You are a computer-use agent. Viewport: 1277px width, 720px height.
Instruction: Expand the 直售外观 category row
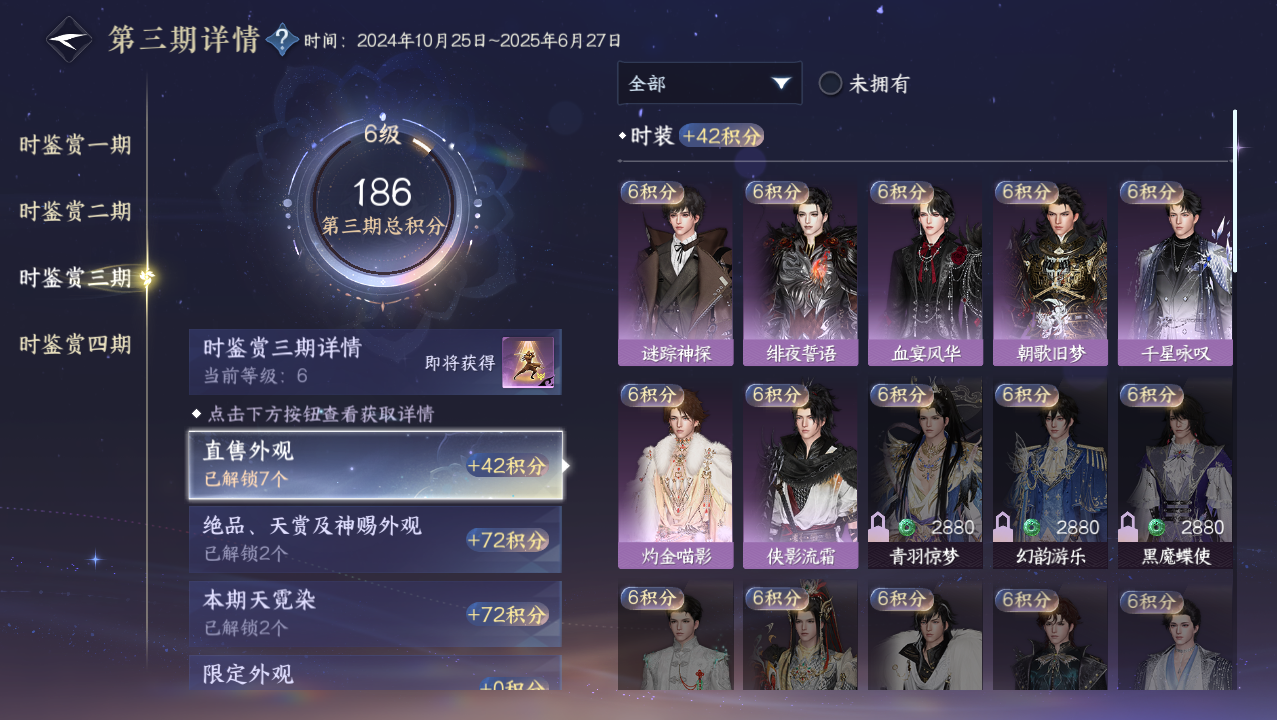coord(376,465)
